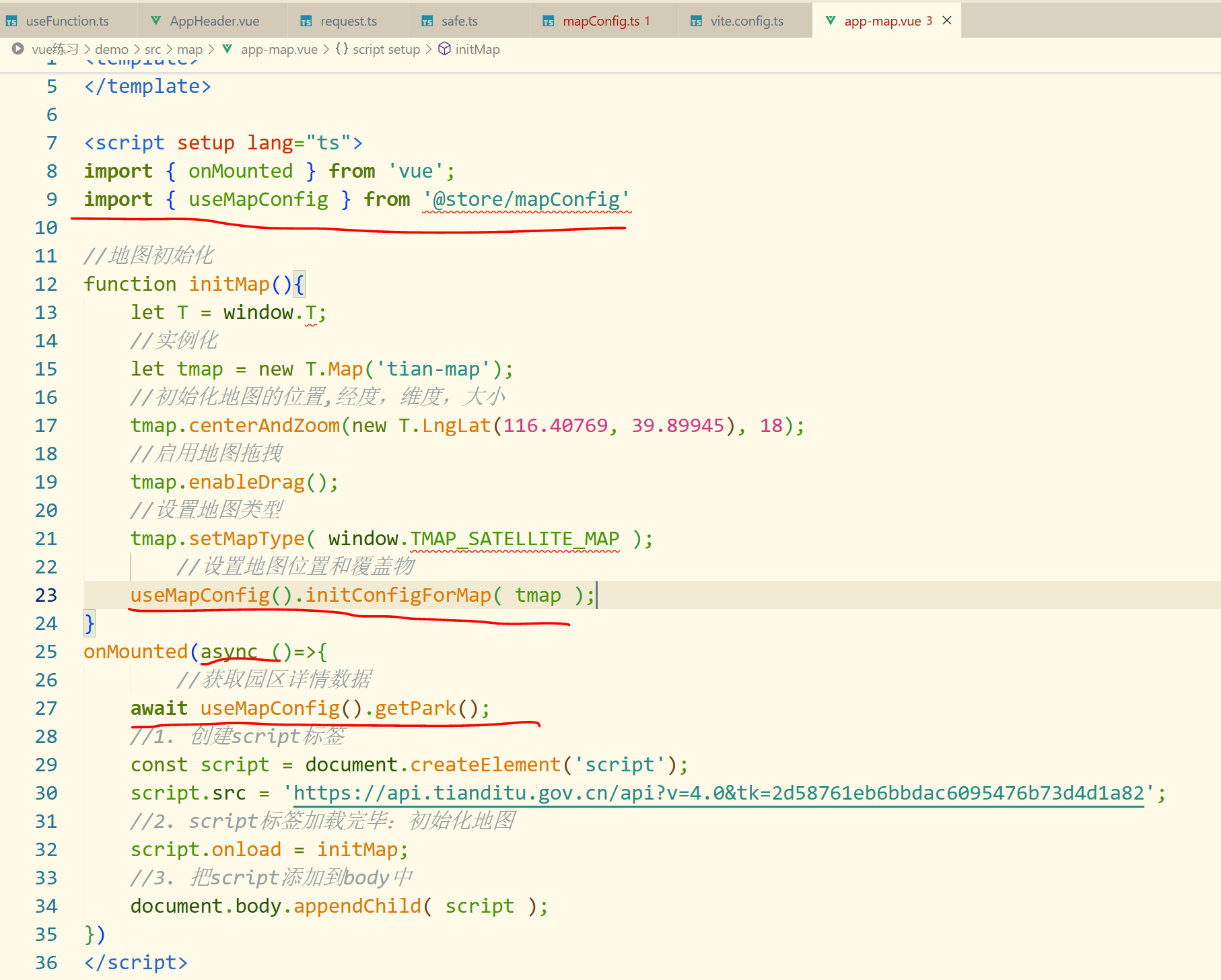
Task: Click the 116.40769 longitude value
Action: tap(555, 425)
